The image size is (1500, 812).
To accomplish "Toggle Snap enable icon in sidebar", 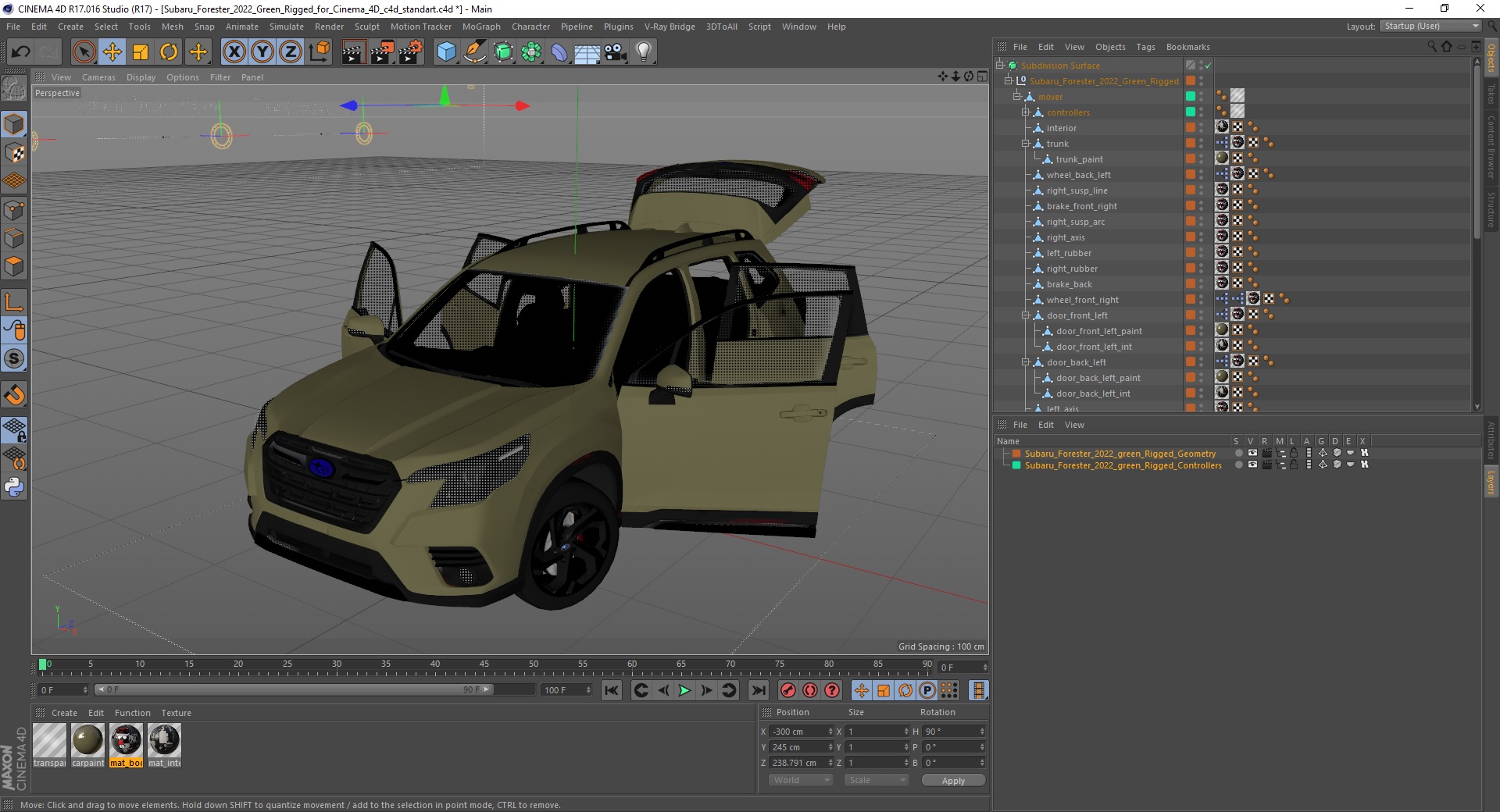I will pyautogui.click(x=14, y=359).
